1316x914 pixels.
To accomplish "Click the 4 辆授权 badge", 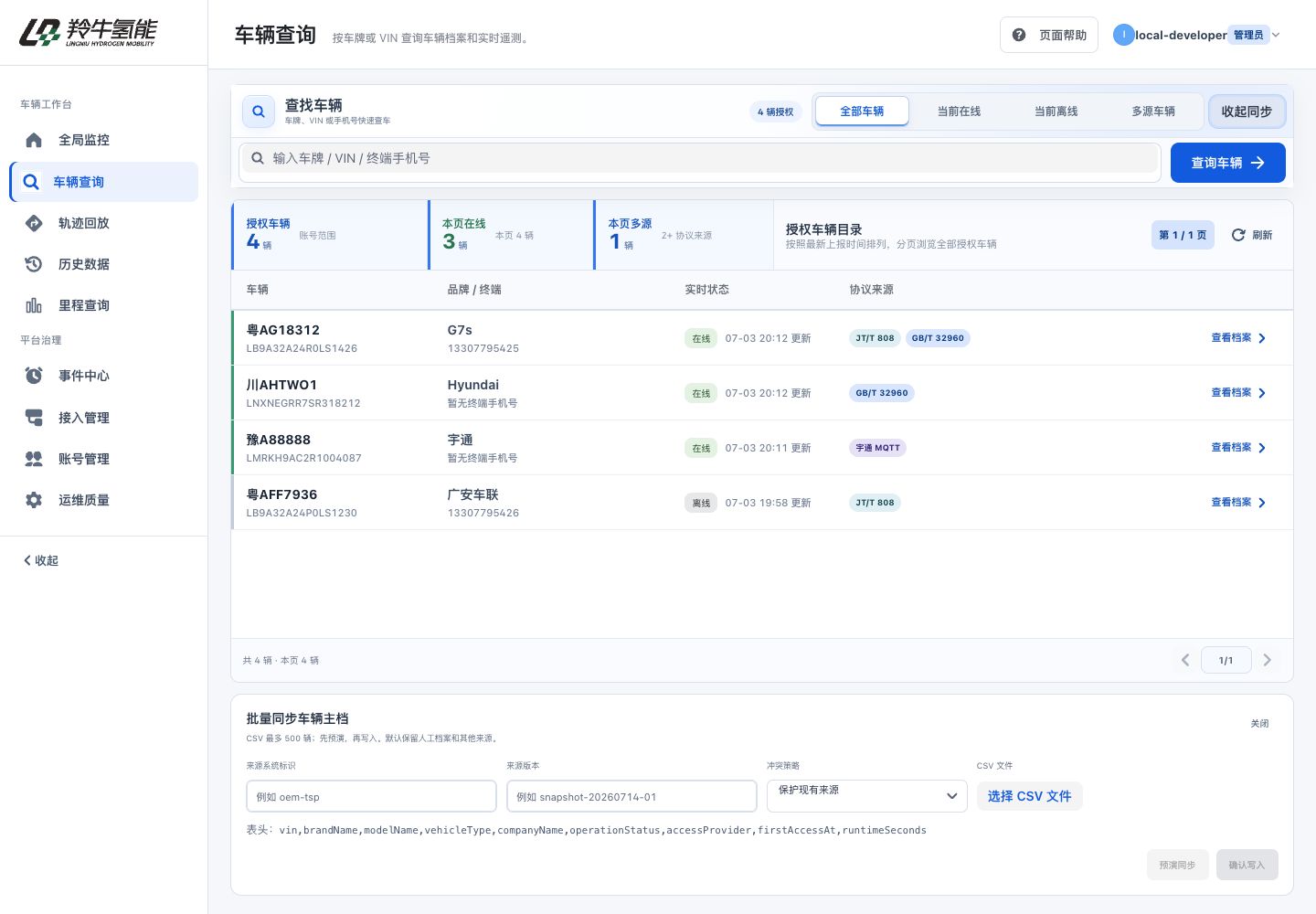I will (775, 112).
